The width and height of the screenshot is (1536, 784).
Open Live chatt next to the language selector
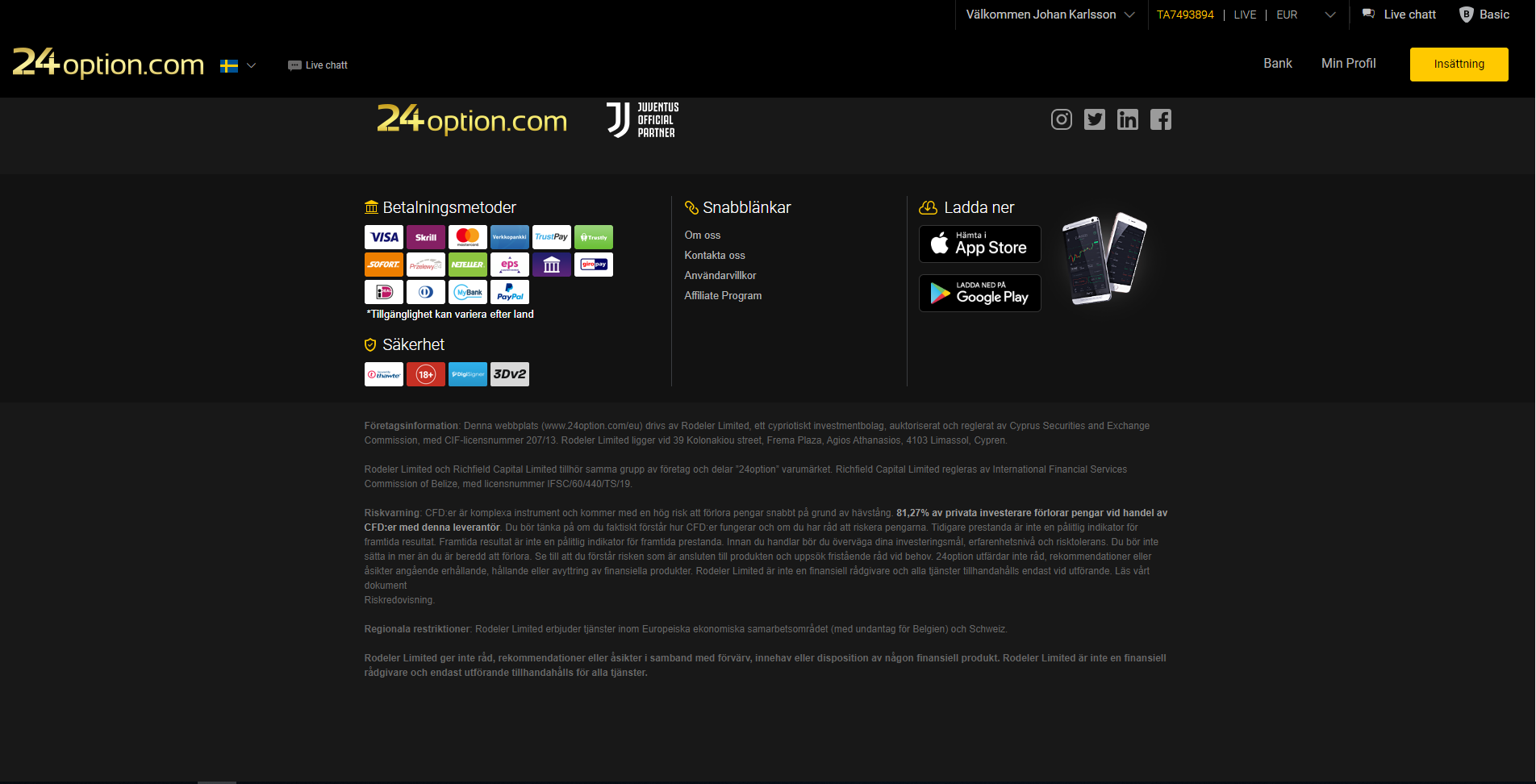pyautogui.click(x=318, y=65)
